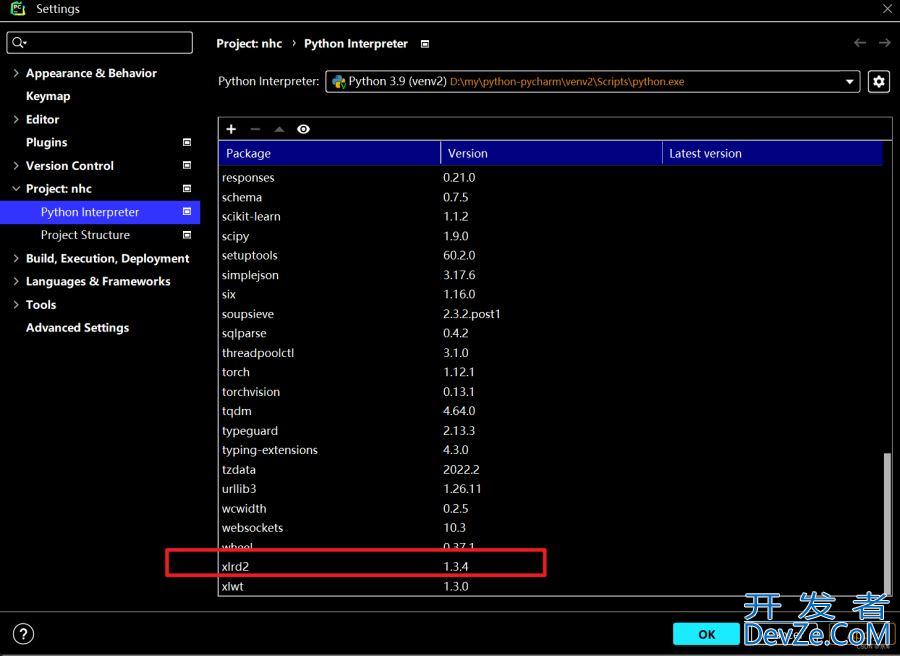
Task: Click the uninstall package minus icon
Action: point(255,129)
